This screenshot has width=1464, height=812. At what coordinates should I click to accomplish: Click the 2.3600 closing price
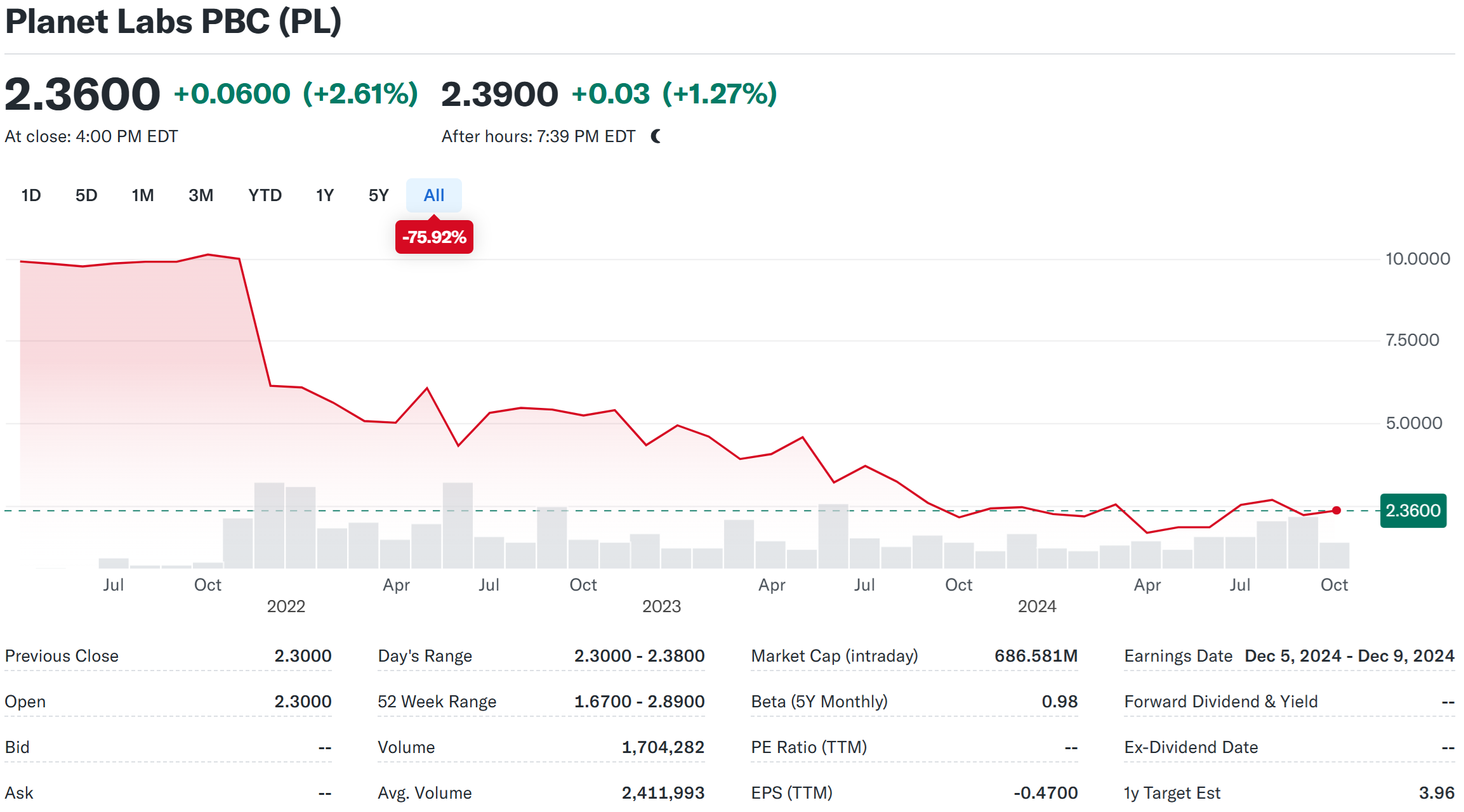pos(82,94)
